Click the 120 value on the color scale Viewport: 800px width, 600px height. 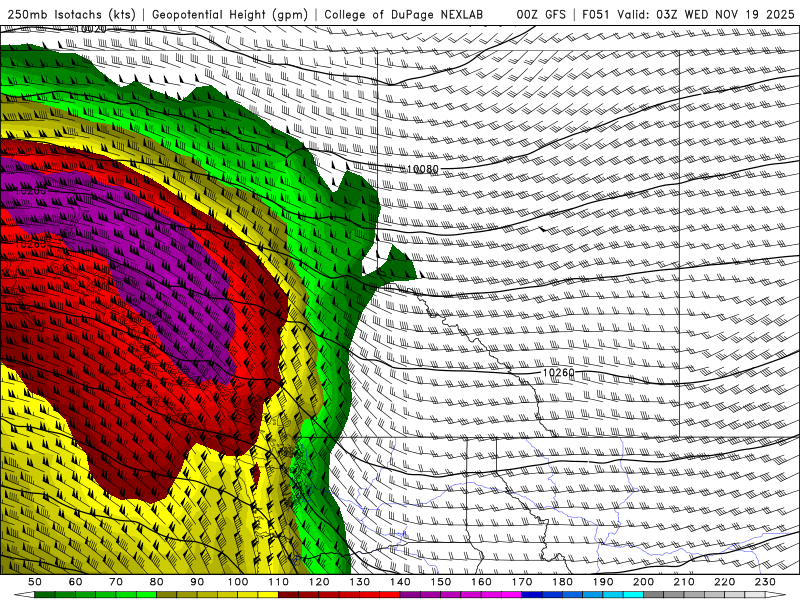pos(319,582)
